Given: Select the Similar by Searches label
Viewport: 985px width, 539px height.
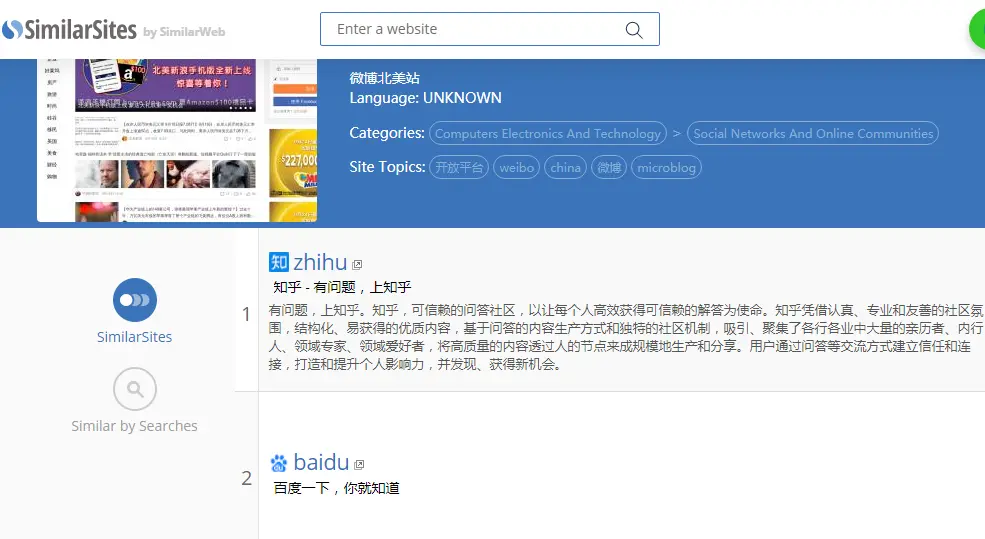Looking at the screenshot, I should 134,426.
